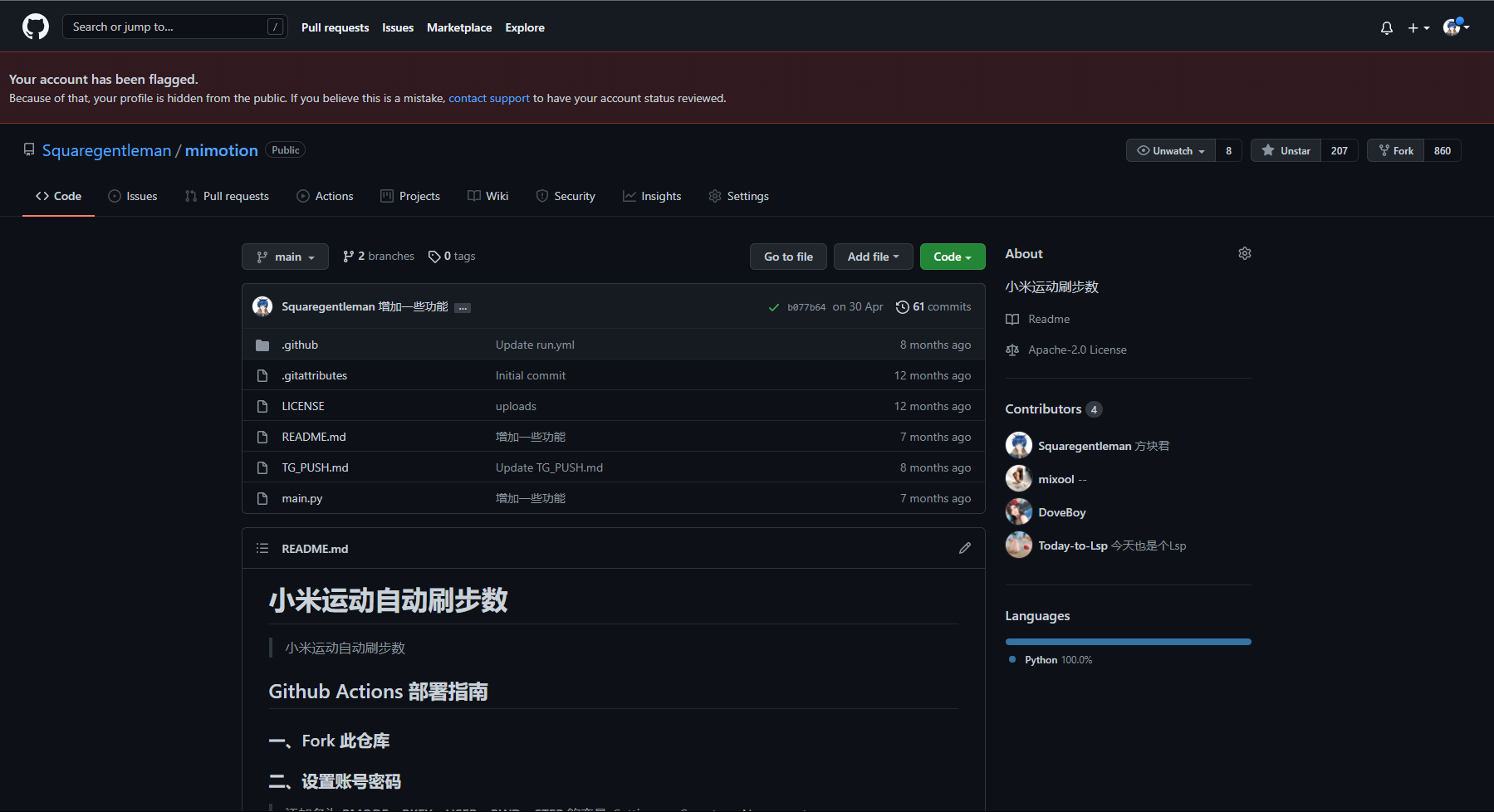This screenshot has width=1494, height=812.
Task: Click the main.py file icon
Action: click(x=262, y=498)
